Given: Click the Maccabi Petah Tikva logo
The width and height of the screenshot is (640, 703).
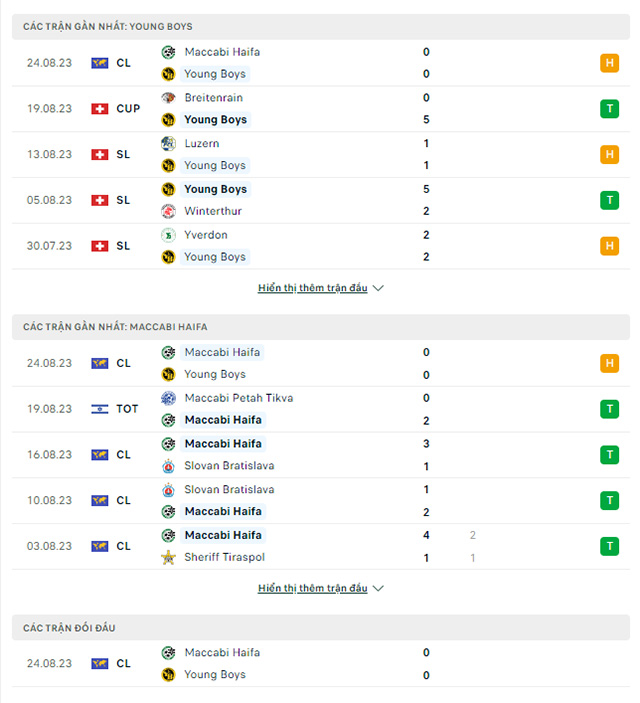Looking at the screenshot, I should coord(168,398).
